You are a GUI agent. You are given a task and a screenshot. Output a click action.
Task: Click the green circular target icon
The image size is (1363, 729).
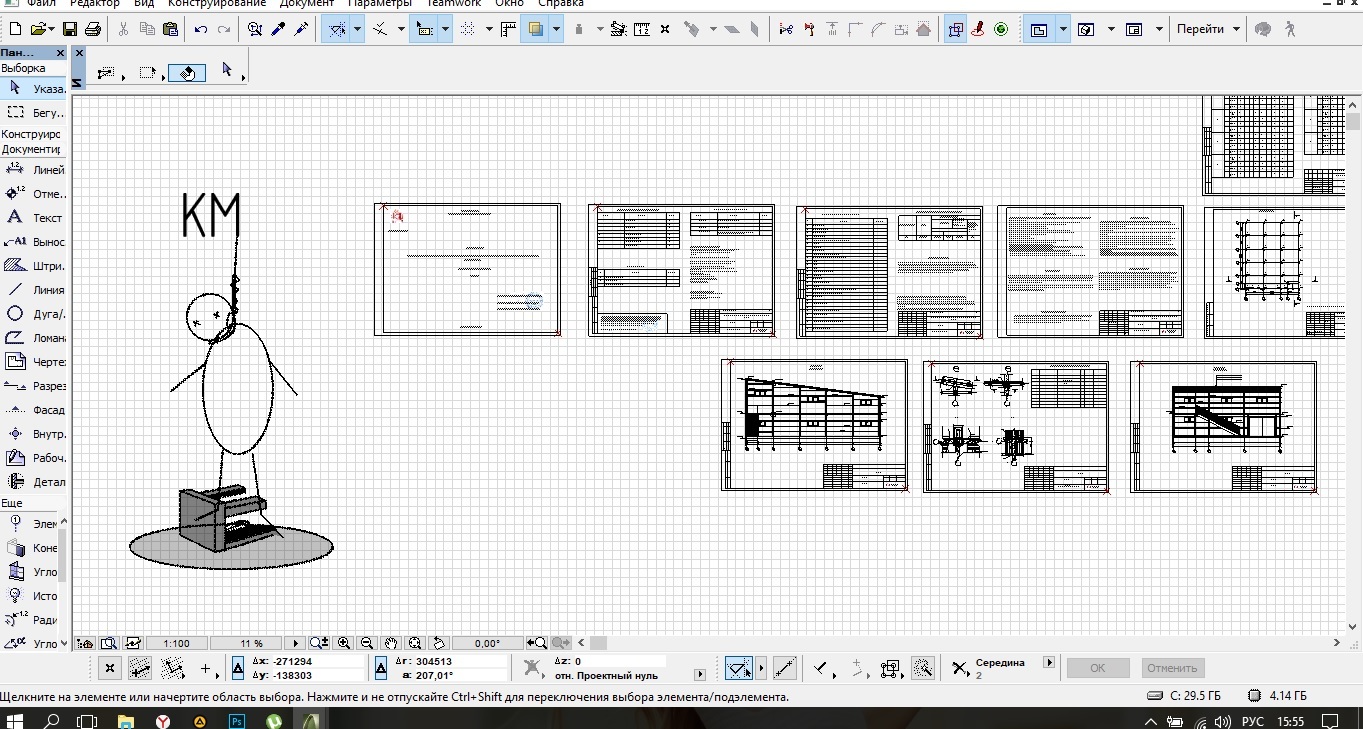click(1001, 30)
